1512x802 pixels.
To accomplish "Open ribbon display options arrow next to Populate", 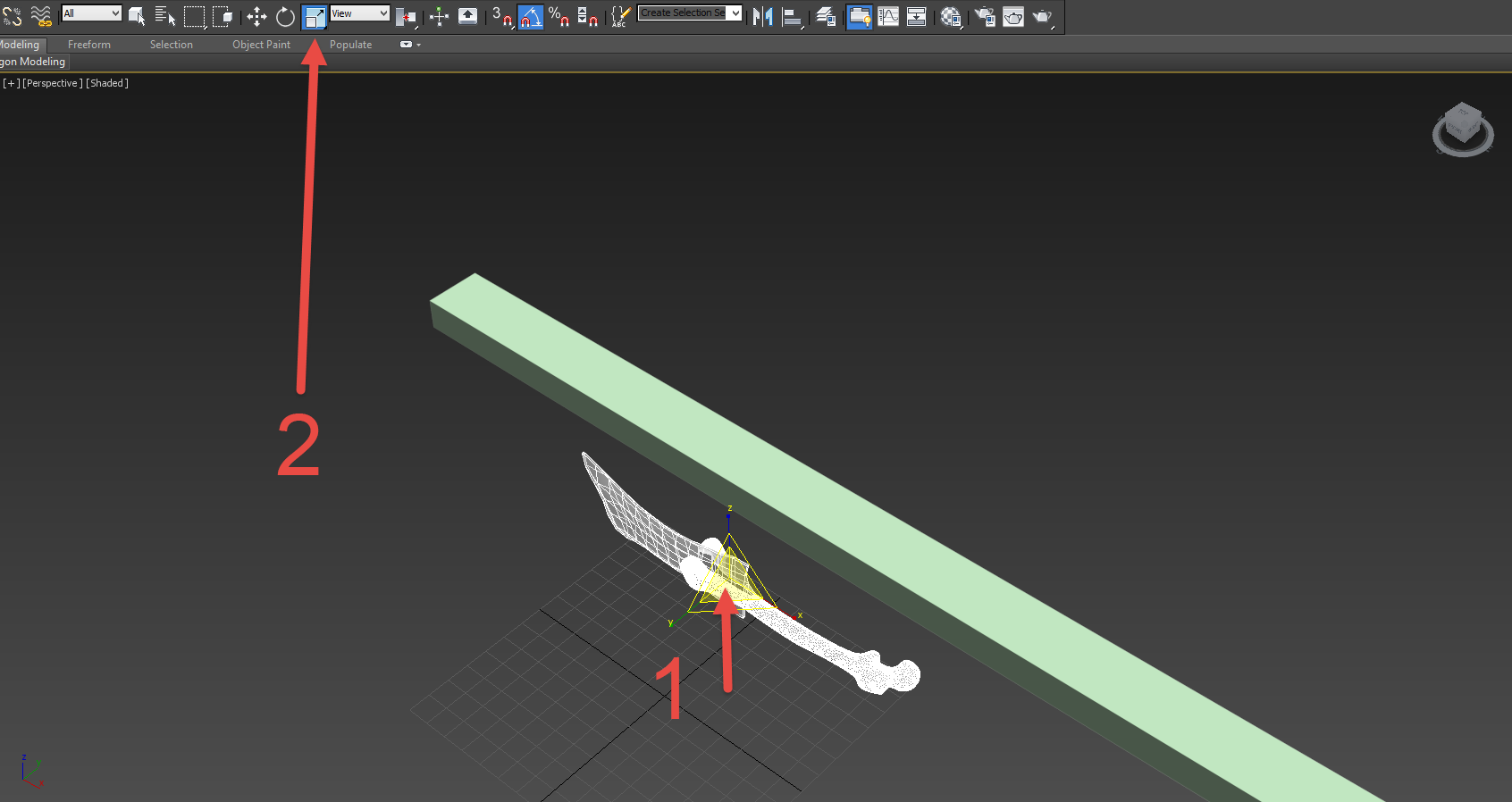I will pyautogui.click(x=418, y=45).
